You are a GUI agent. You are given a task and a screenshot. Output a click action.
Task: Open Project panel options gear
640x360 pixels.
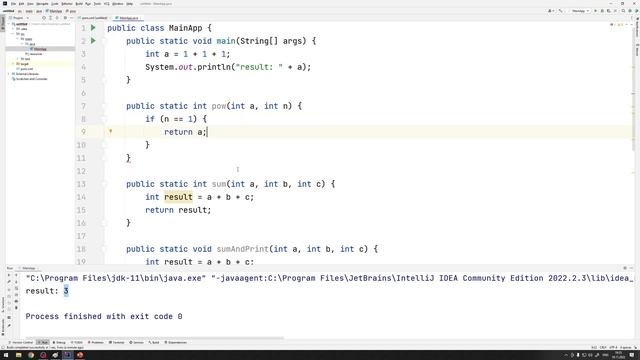(x=65, y=18)
